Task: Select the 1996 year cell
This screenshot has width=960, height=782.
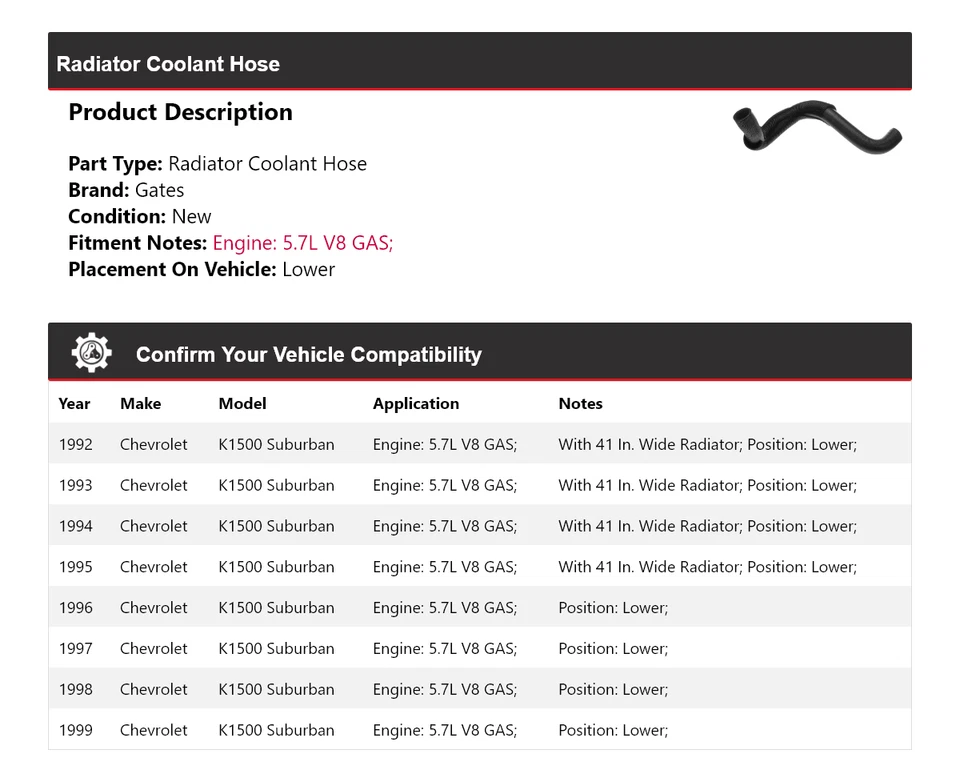Action: click(x=75, y=608)
